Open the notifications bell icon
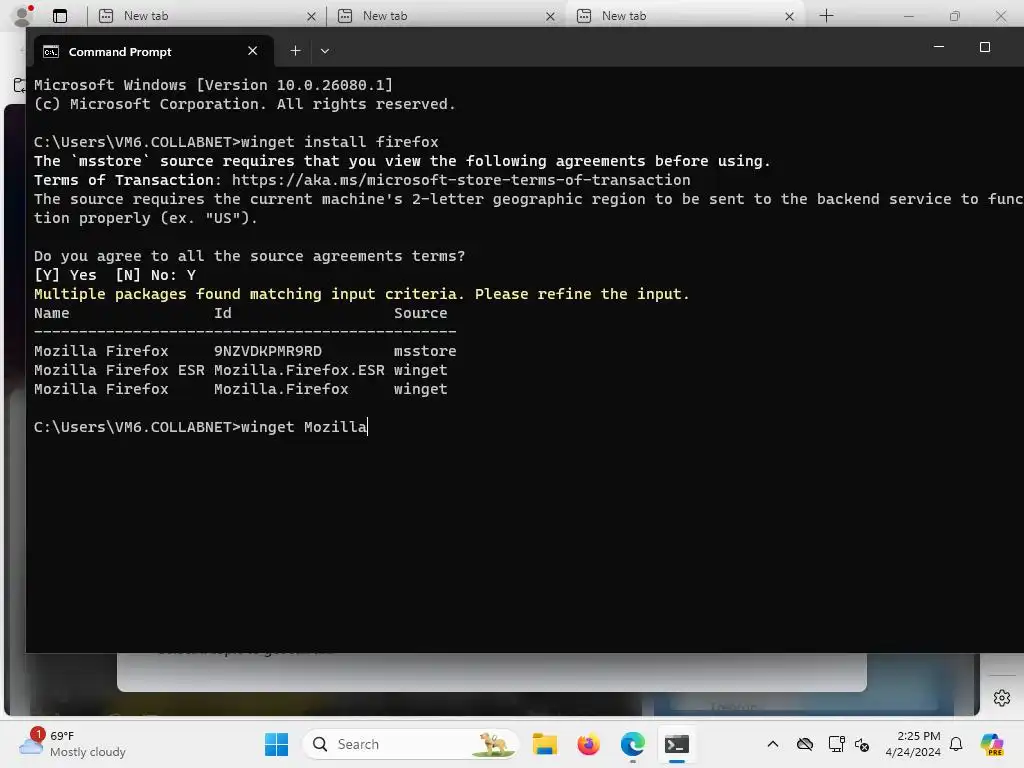The width and height of the screenshot is (1024, 768). (956, 744)
